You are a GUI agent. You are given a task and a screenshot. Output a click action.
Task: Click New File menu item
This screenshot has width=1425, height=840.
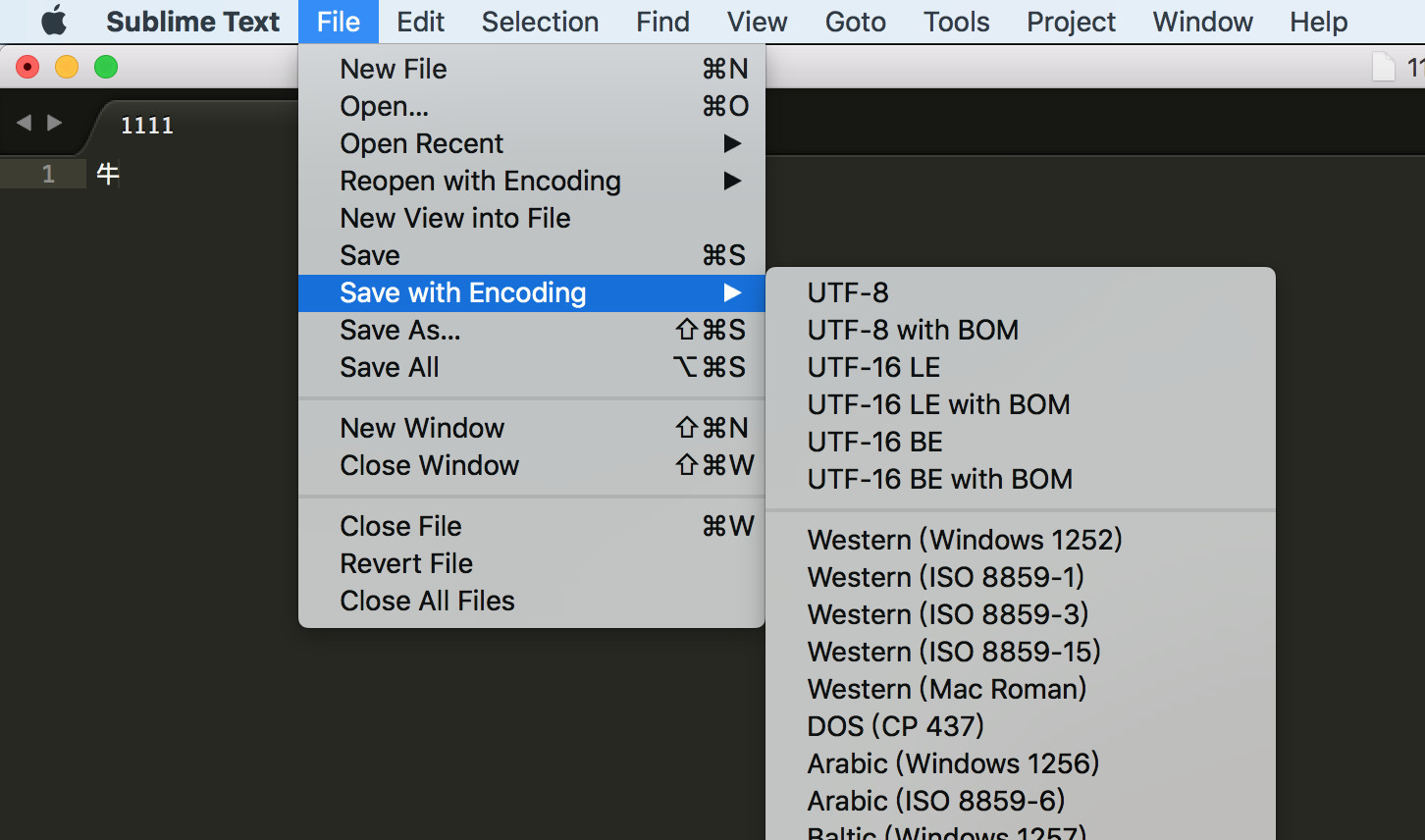pyautogui.click(x=394, y=69)
